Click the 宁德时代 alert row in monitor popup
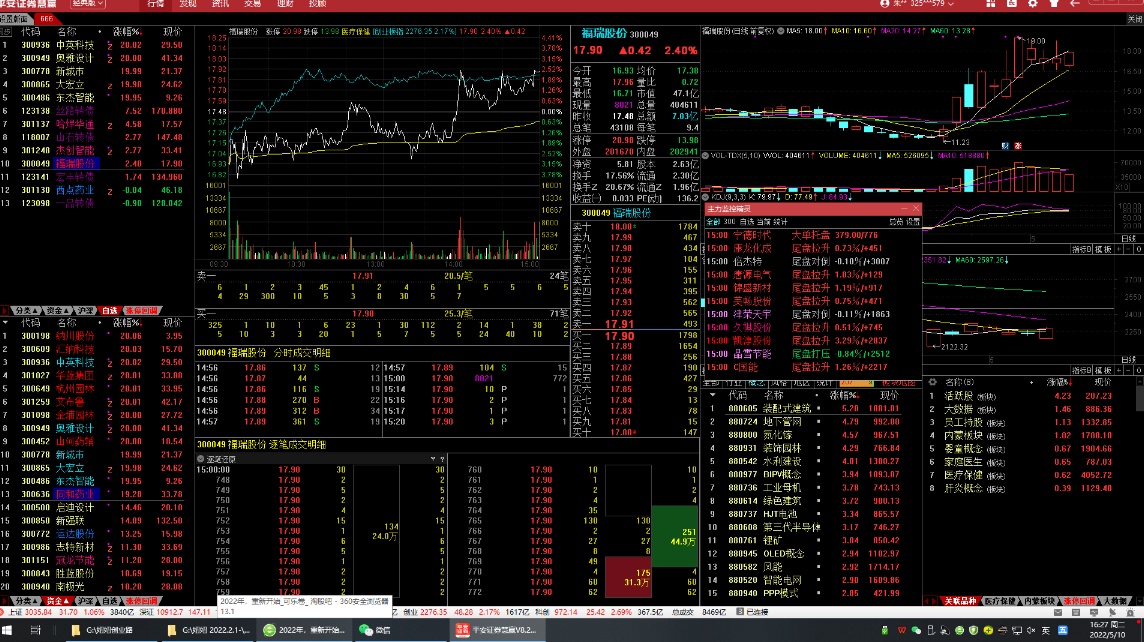The height and width of the screenshot is (642, 1144). (x=813, y=235)
